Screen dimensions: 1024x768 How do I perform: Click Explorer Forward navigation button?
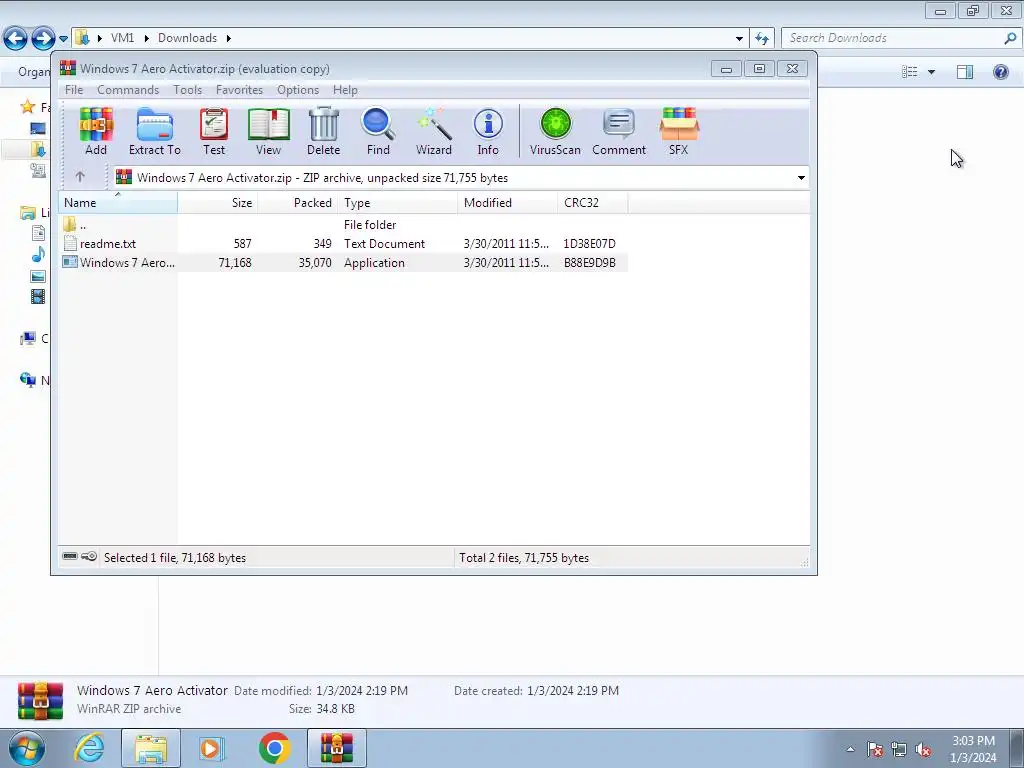point(43,38)
